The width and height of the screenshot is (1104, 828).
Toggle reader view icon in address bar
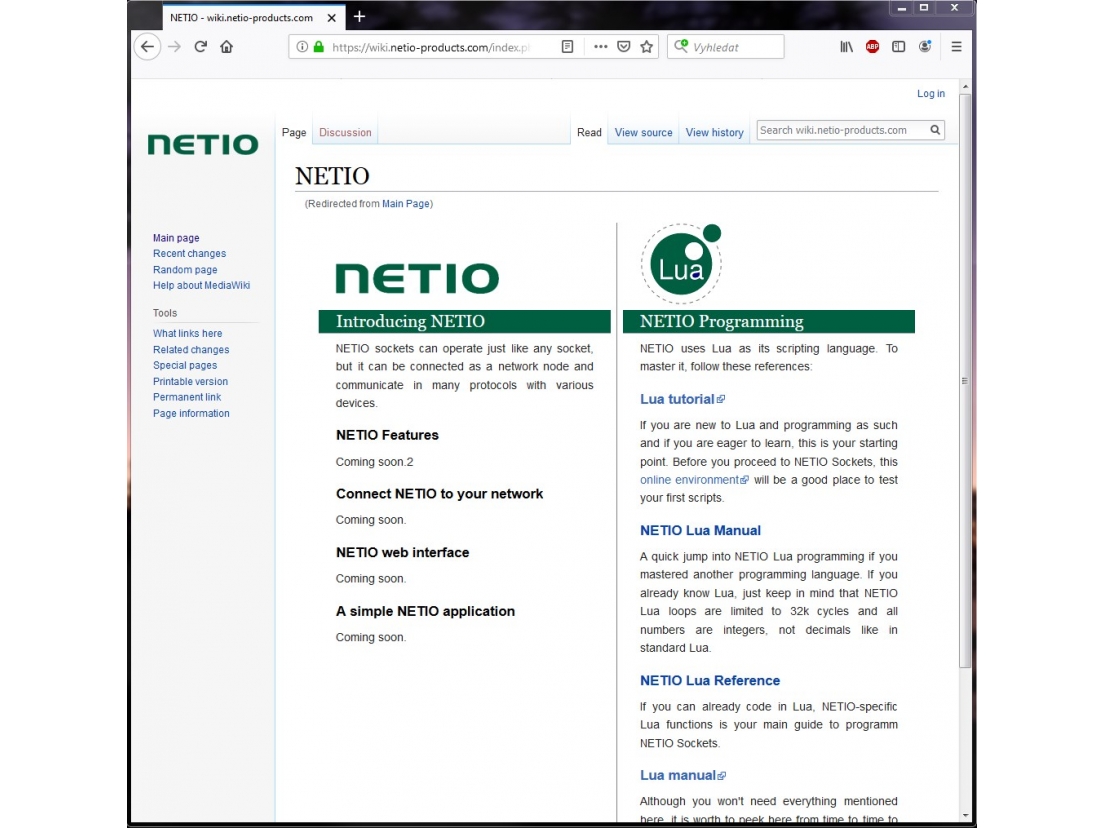(567, 47)
